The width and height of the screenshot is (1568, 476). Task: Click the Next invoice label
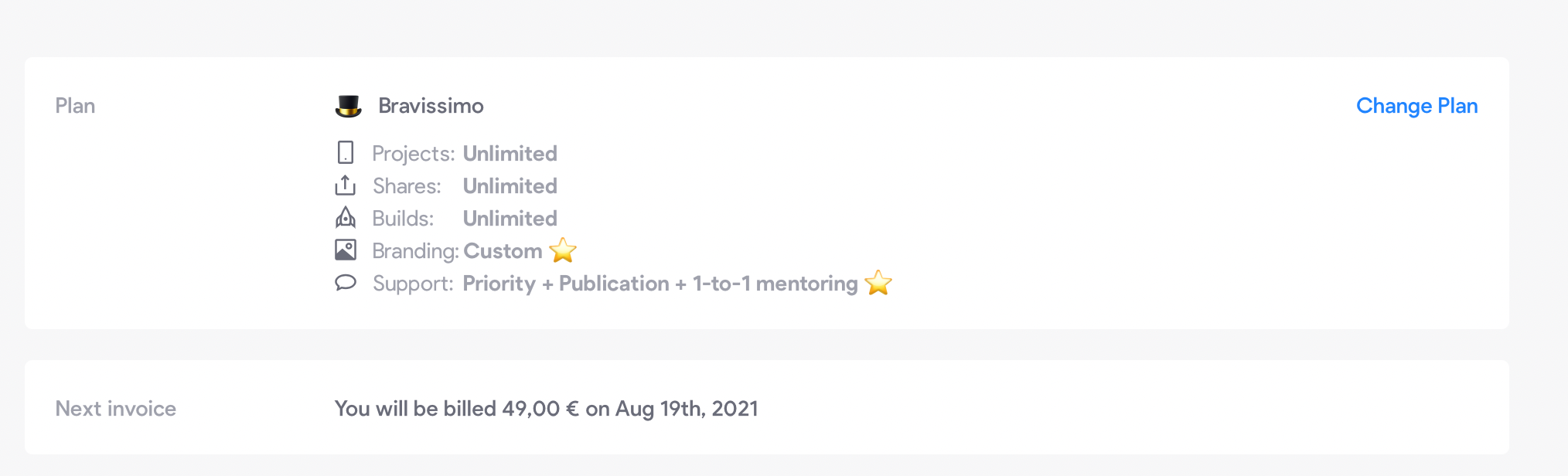point(116,409)
